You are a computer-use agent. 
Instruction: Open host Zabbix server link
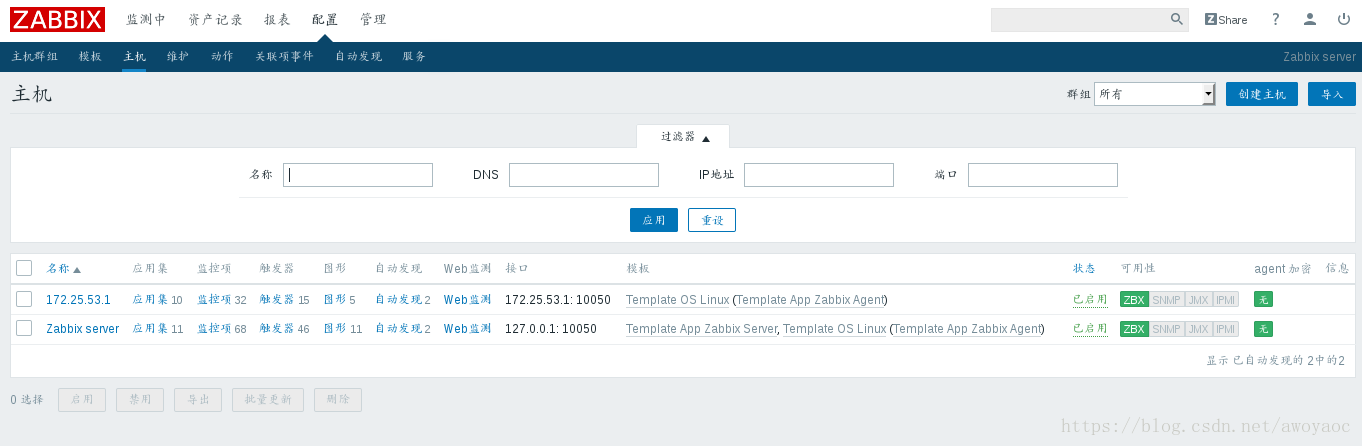pyautogui.click(x=82, y=329)
